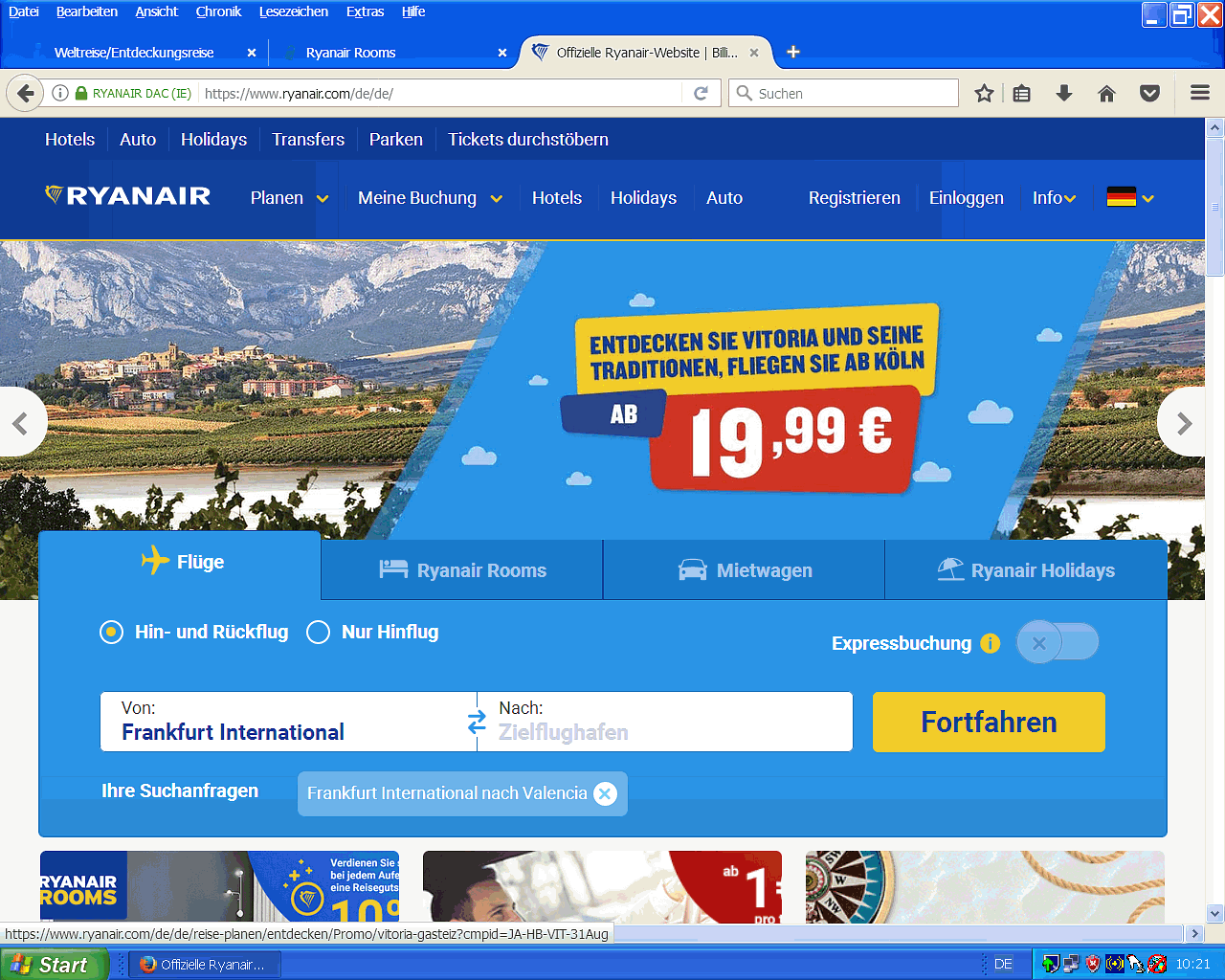Viewport: 1225px width, 980px height.
Task: Click Registrieren link
Action: (855, 198)
